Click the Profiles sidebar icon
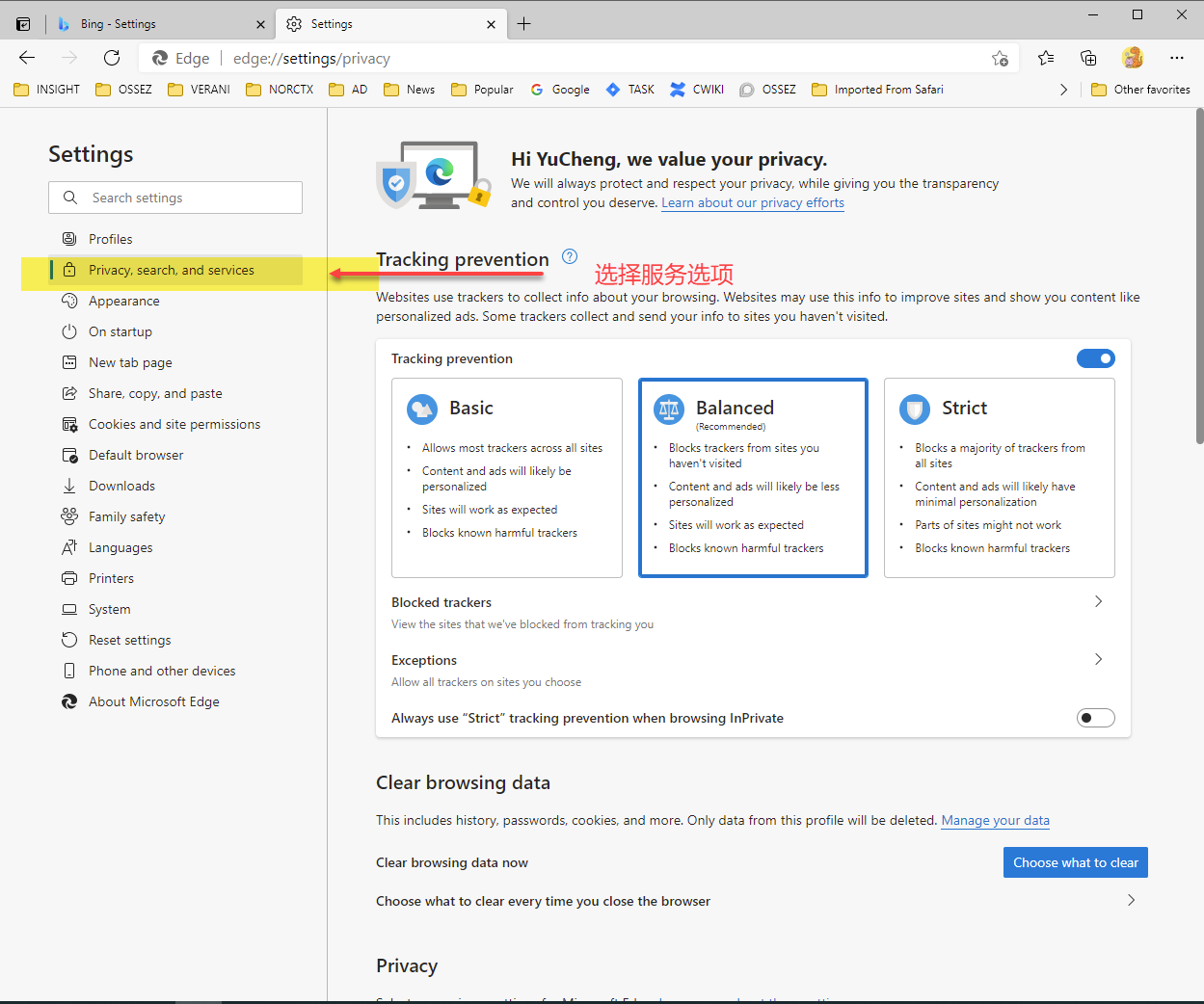 pyautogui.click(x=69, y=239)
